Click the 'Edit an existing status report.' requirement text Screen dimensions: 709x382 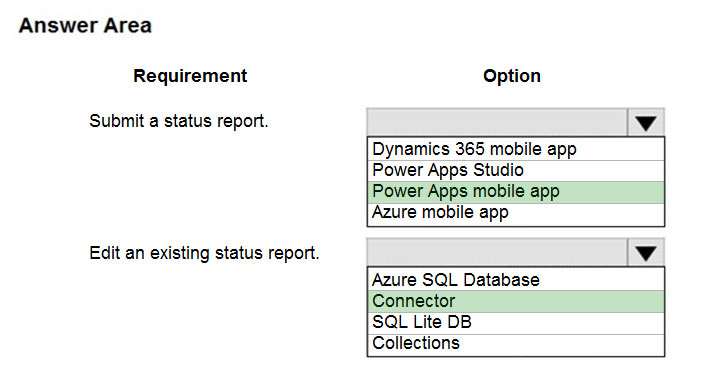[204, 253]
